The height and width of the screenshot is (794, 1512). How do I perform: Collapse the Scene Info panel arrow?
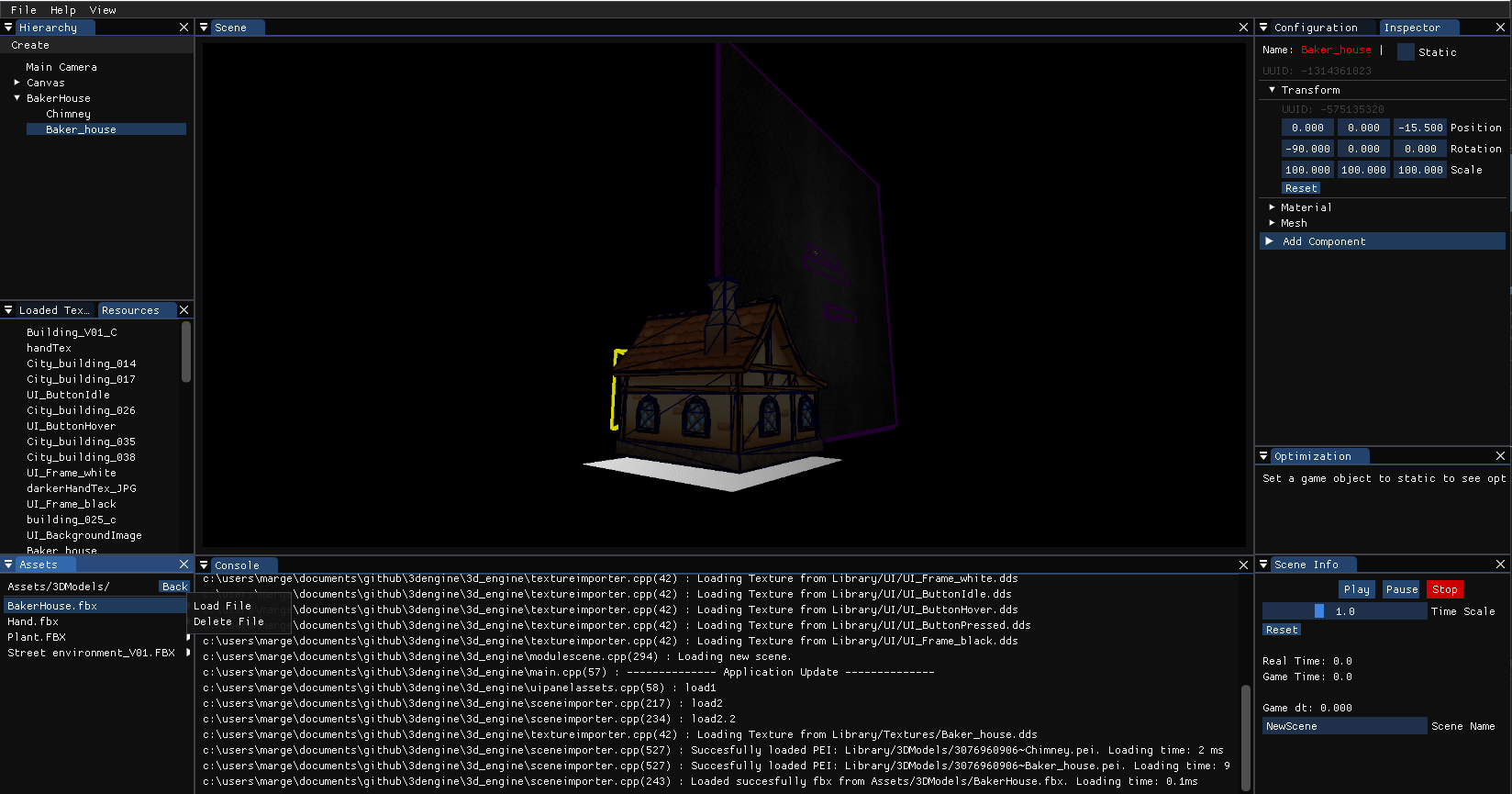tap(1263, 565)
